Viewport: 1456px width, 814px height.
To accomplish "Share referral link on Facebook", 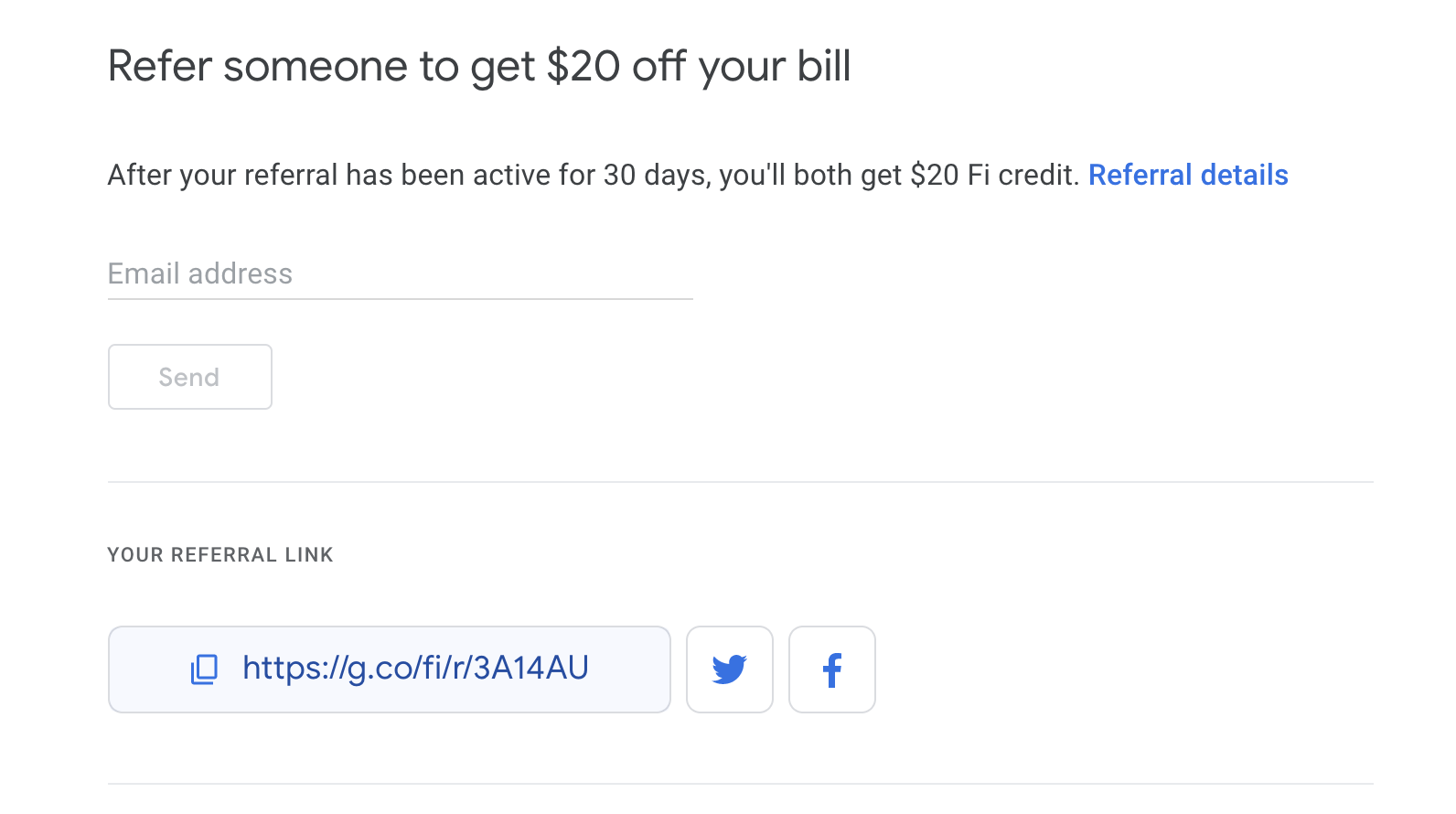I will [831, 669].
